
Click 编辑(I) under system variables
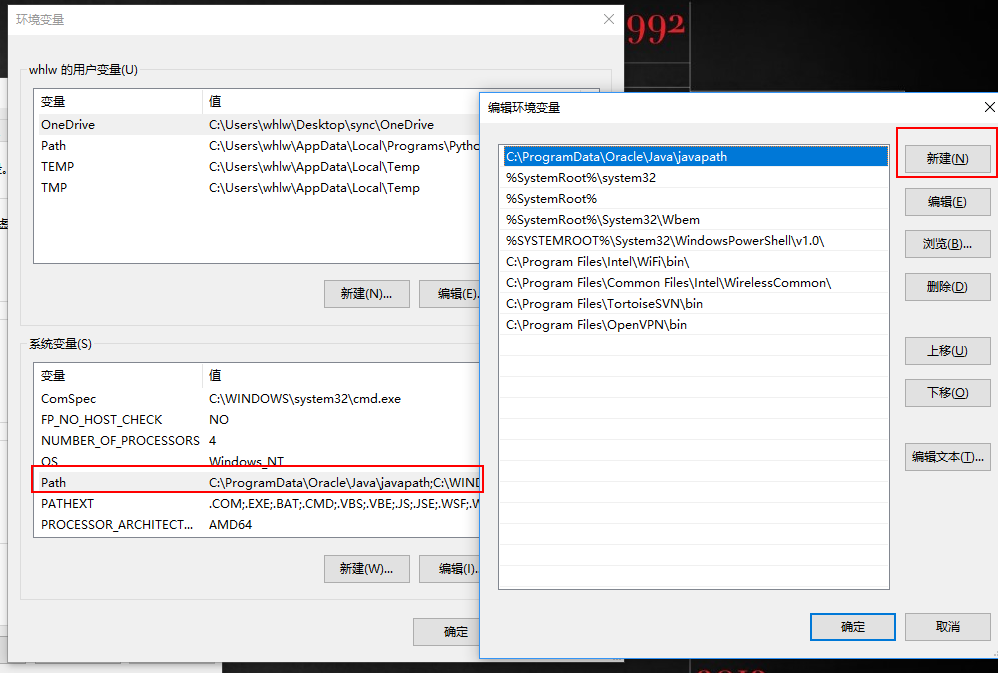click(x=449, y=569)
